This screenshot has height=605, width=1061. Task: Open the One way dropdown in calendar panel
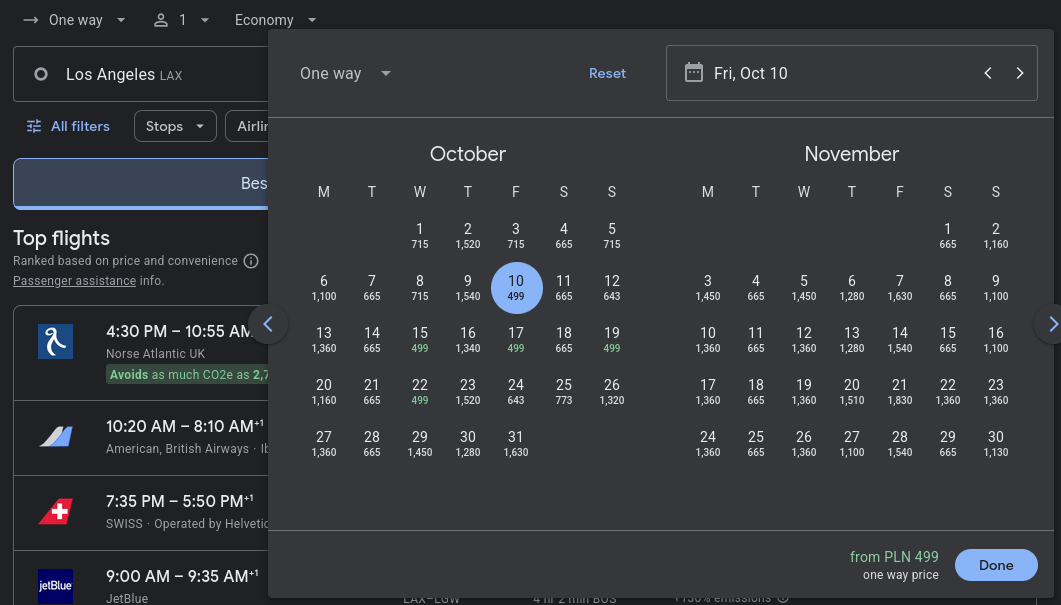click(x=345, y=73)
